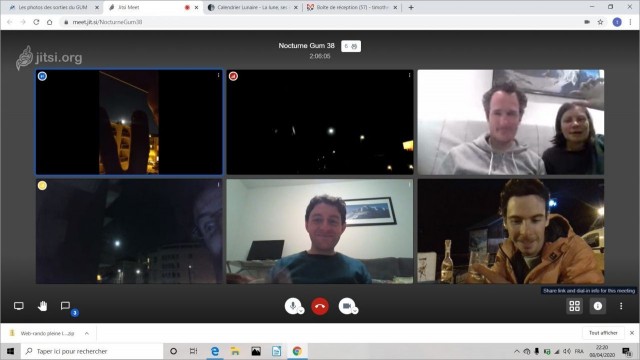Open Microsoft Edge from taskbar
This screenshot has width=640, height=360.
click(215, 351)
